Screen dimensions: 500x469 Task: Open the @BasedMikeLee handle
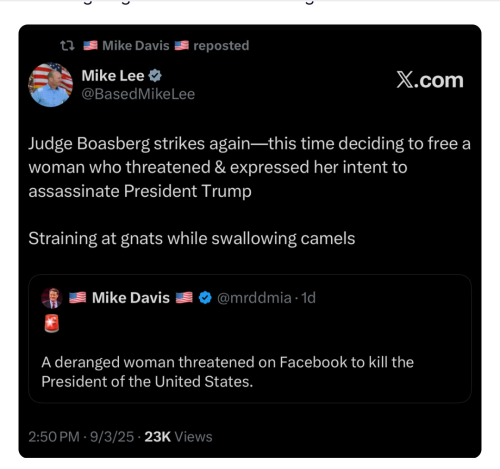click(x=138, y=94)
